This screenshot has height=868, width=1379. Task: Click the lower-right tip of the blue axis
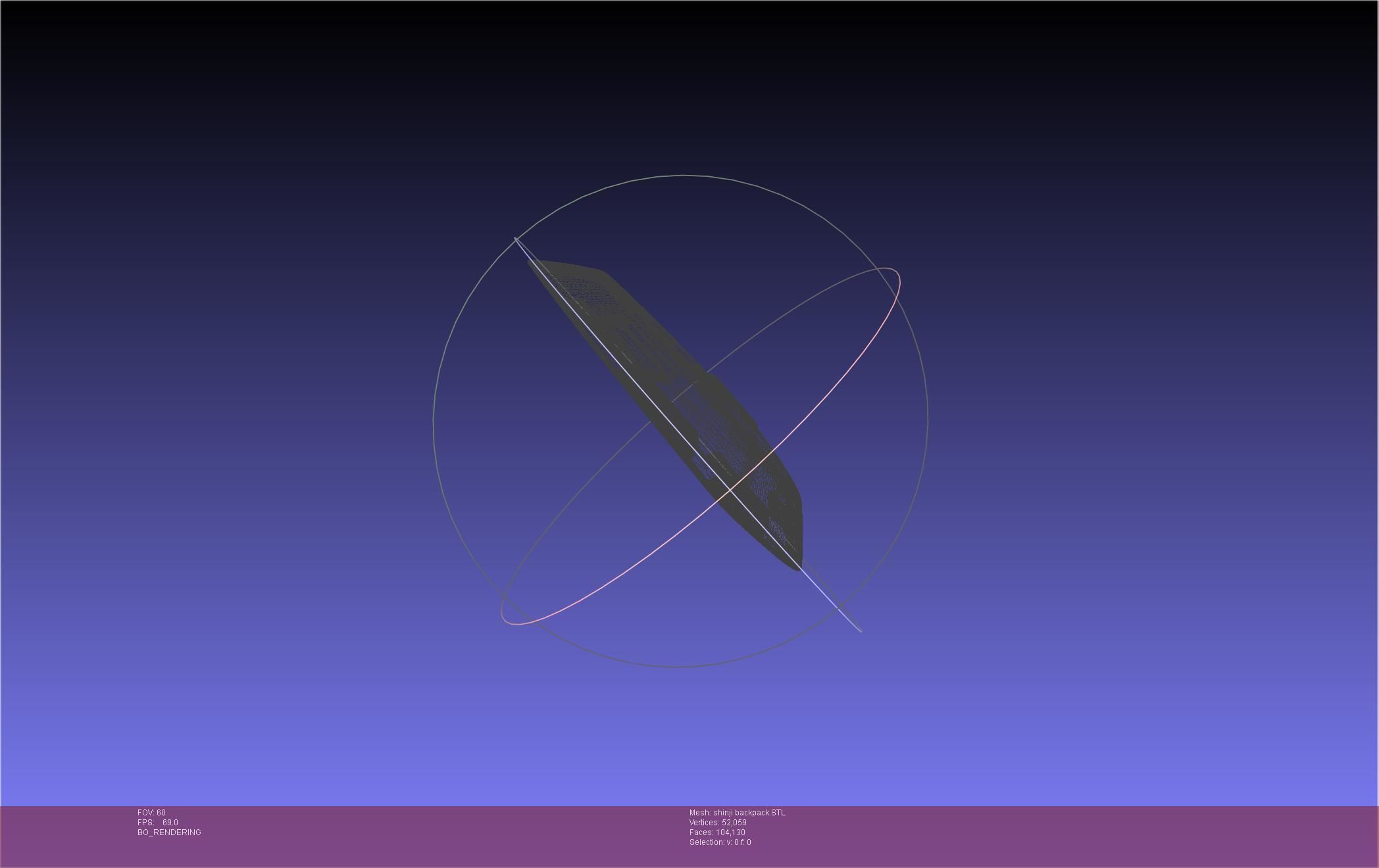point(861,631)
